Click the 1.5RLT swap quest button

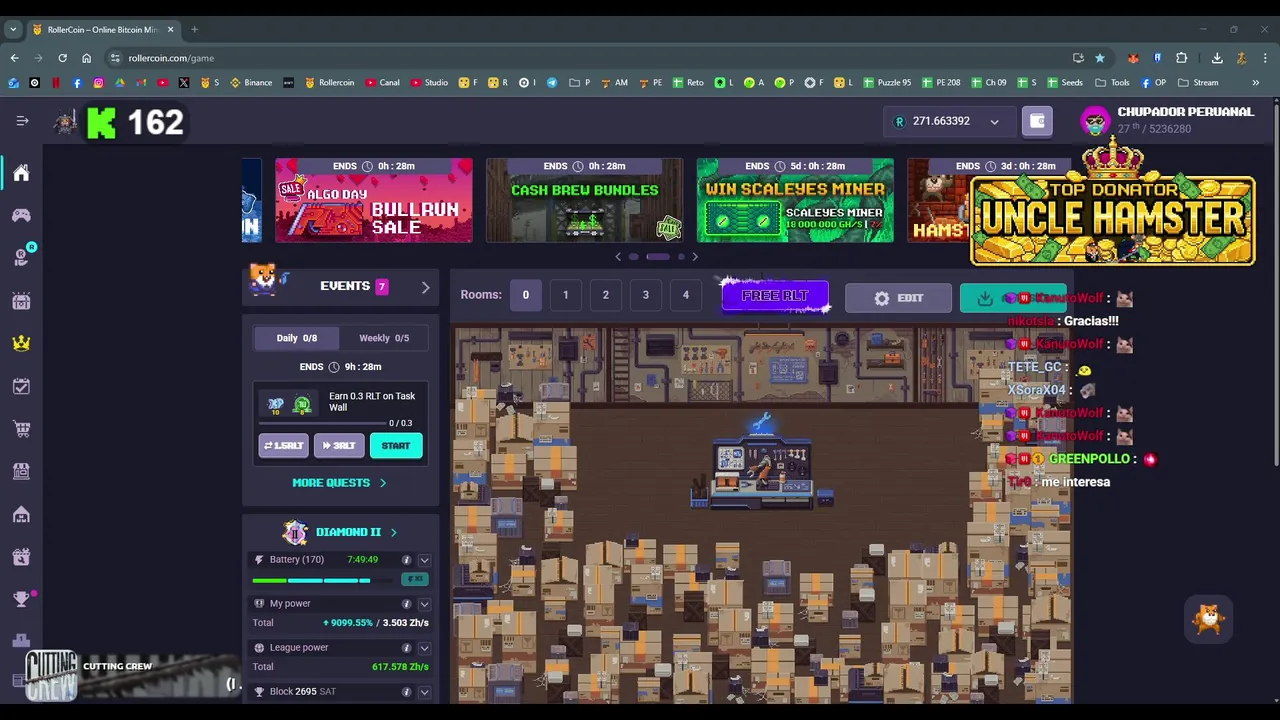[x=283, y=446]
